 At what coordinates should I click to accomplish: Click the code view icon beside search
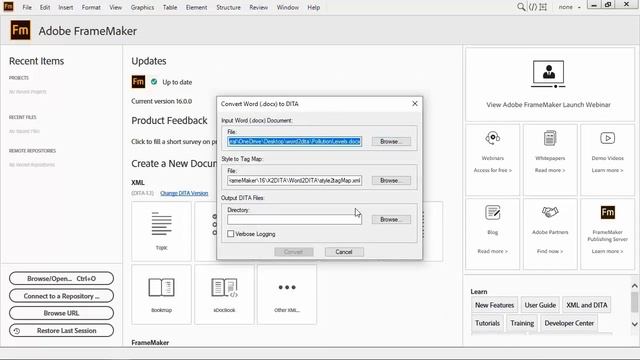pos(533,7)
